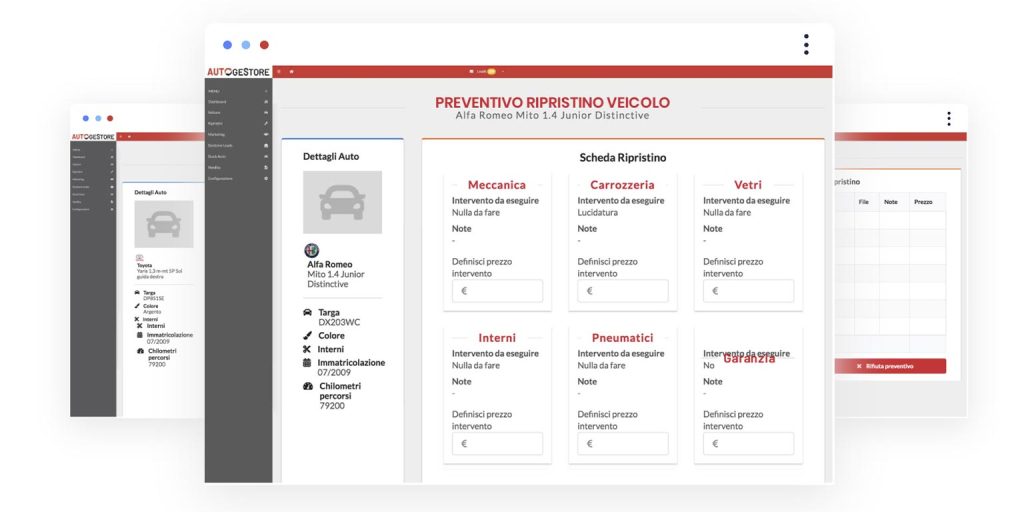Click the calendar icon next to Immatricolazione

[307, 362]
